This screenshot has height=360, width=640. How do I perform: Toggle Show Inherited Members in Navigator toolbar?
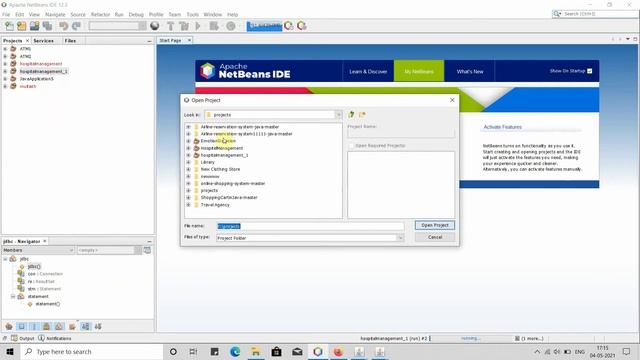click(x=9, y=327)
